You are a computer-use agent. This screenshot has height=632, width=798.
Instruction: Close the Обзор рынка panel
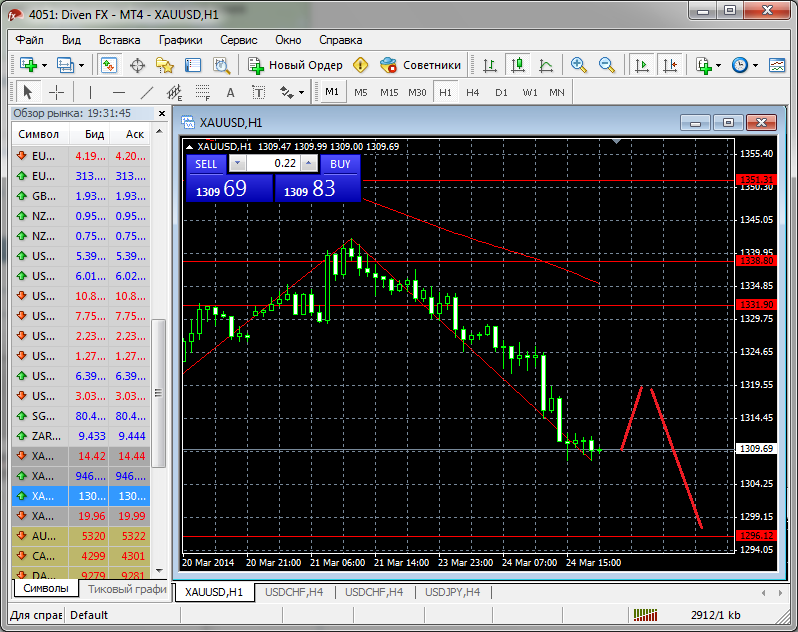162,113
